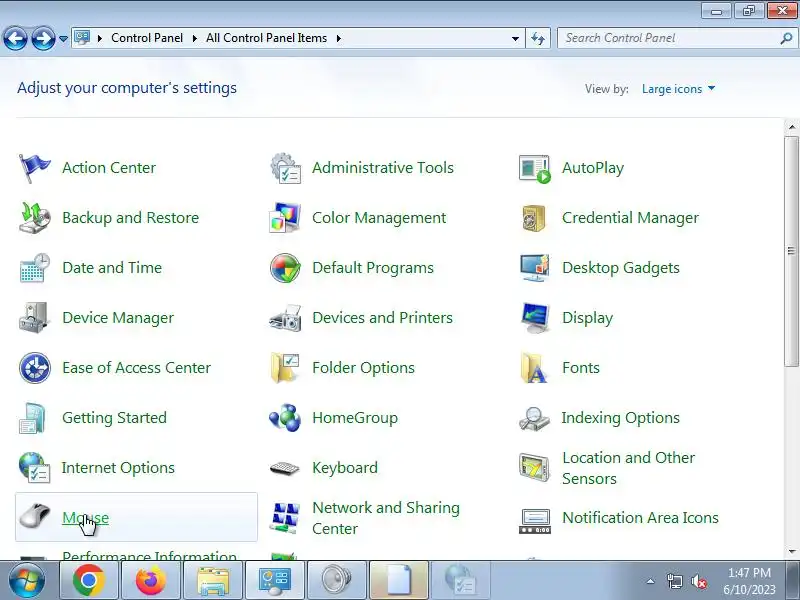The width and height of the screenshot is (800, 600).
Task: Click the Mouse device icon
Action: pyautogui.click(x=34, y=516)
